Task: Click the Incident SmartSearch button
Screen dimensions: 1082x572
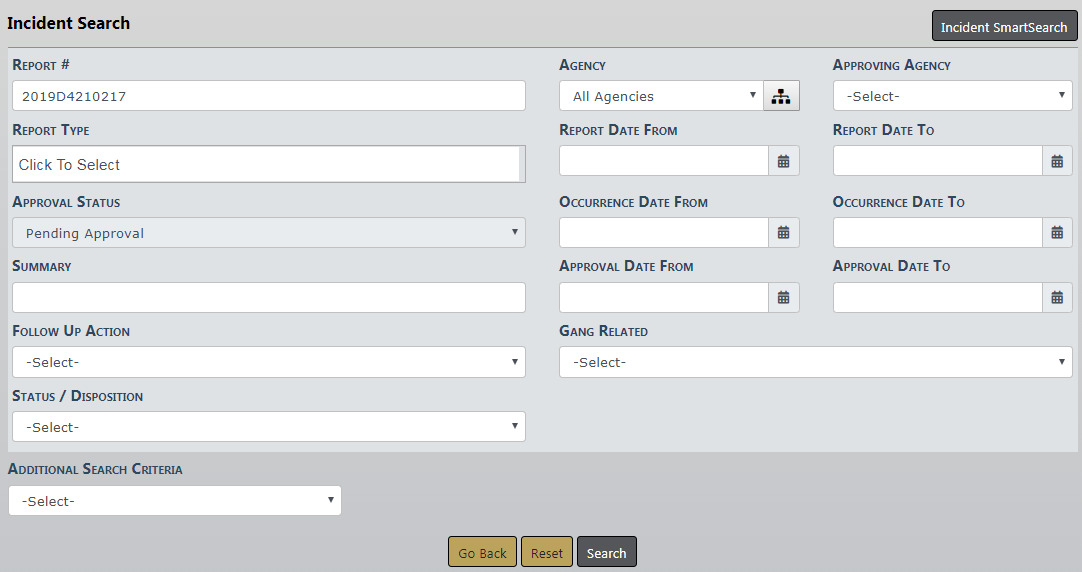Action: tap(1003, 27)
